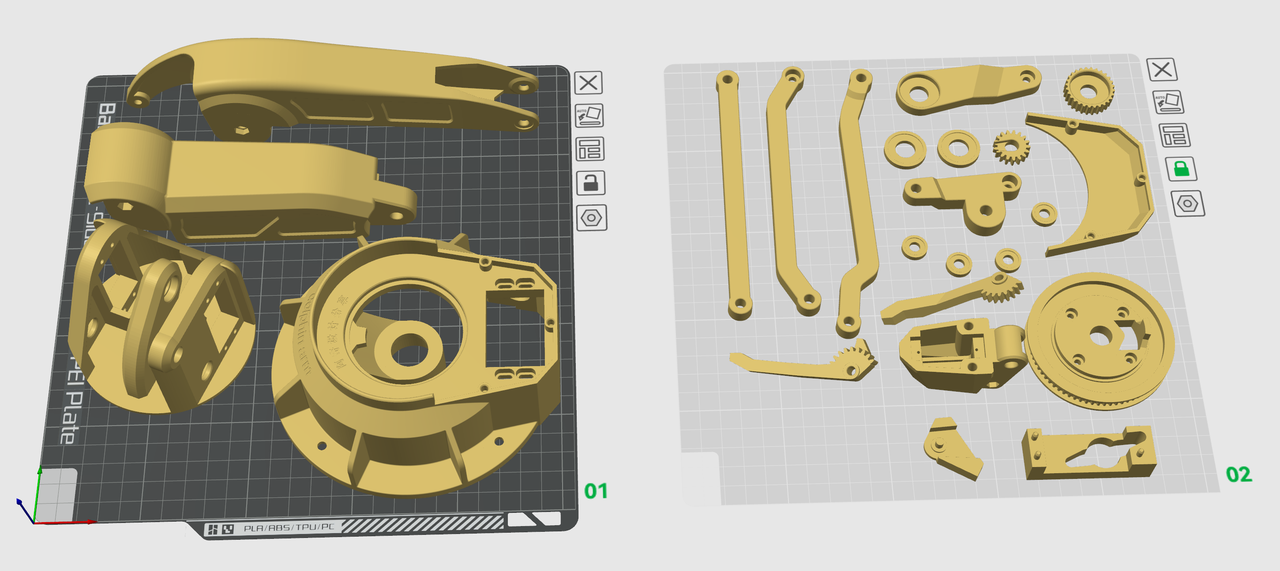Viewport: 1280px width, 571px height.
Task: Select the small gear in top-right of plate 02
Action: pos(1083,92)
